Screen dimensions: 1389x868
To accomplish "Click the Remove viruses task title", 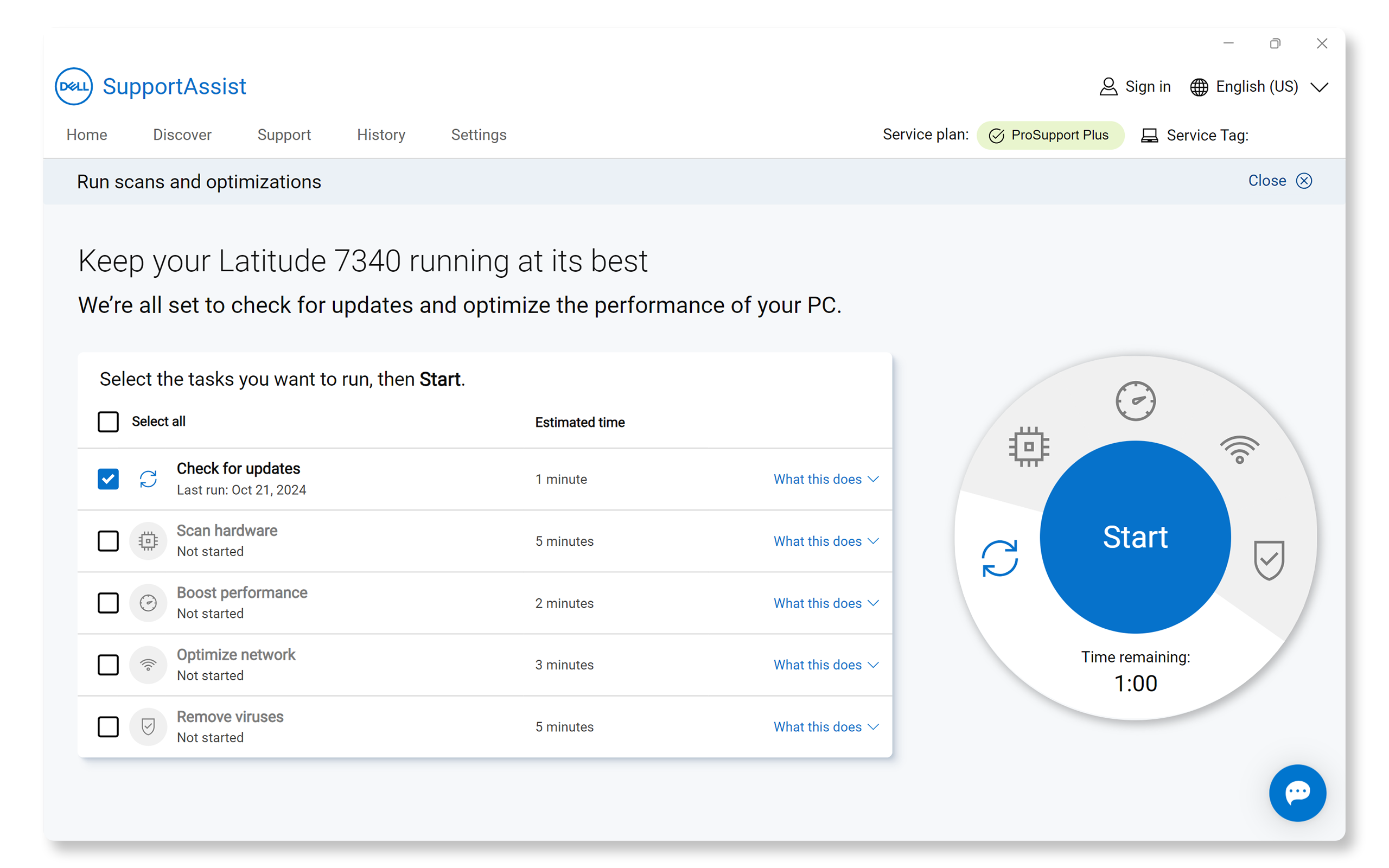I will (230, 717).
